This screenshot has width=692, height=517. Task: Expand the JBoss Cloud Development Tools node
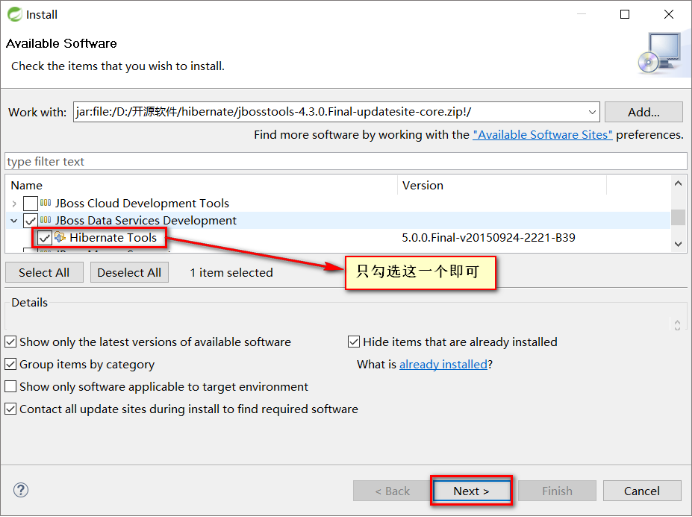[x=14, y=204]
